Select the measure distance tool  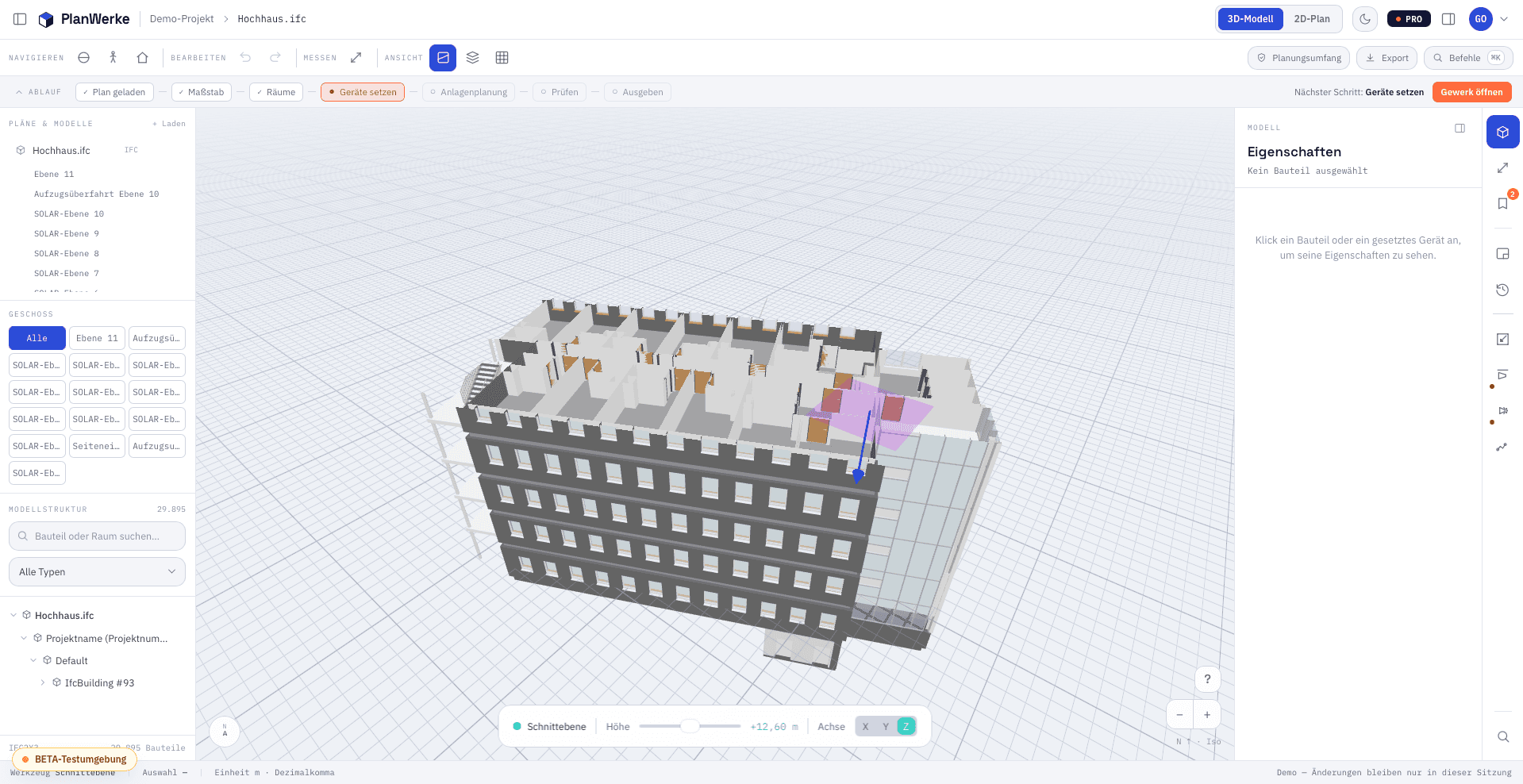[x=356, y=58]
